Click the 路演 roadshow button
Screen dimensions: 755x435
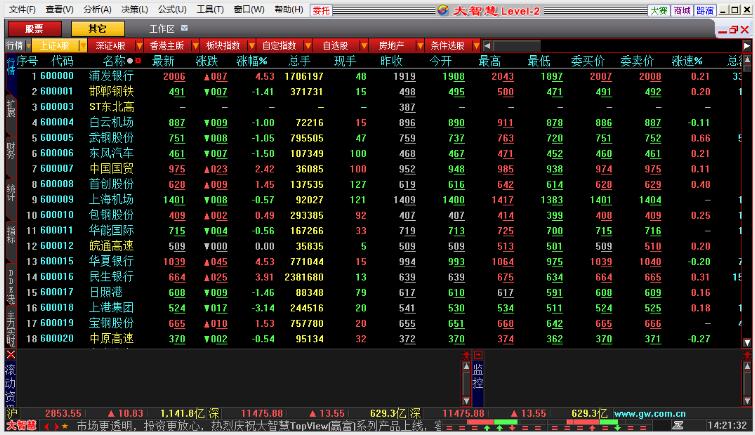705,10
